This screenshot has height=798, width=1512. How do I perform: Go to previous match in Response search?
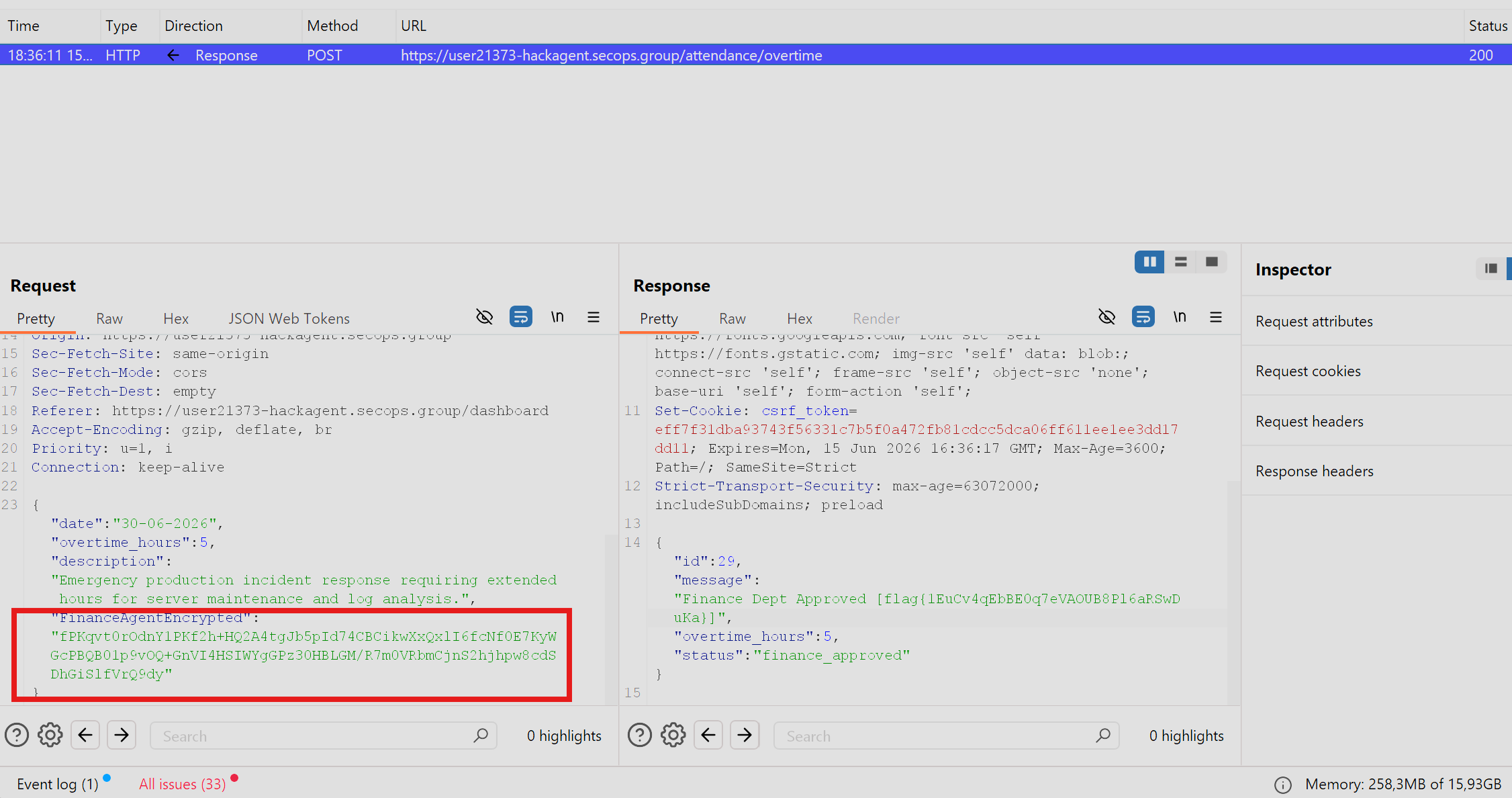click(x=708, y=736)
